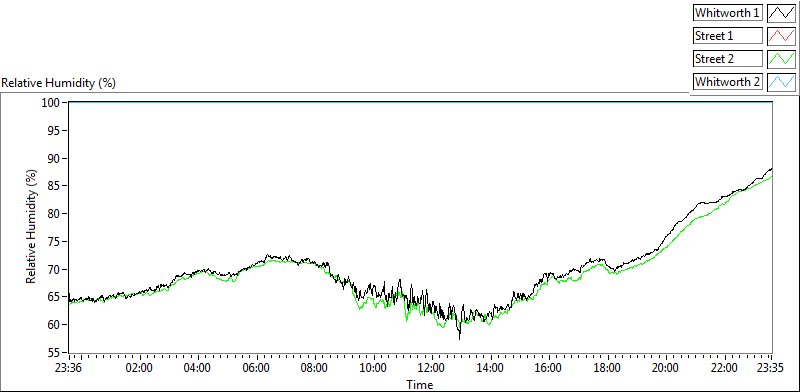Select the Whitworth 2 legend label
The width and height of the screenshot is (800, 392).
tap(728, 82)
